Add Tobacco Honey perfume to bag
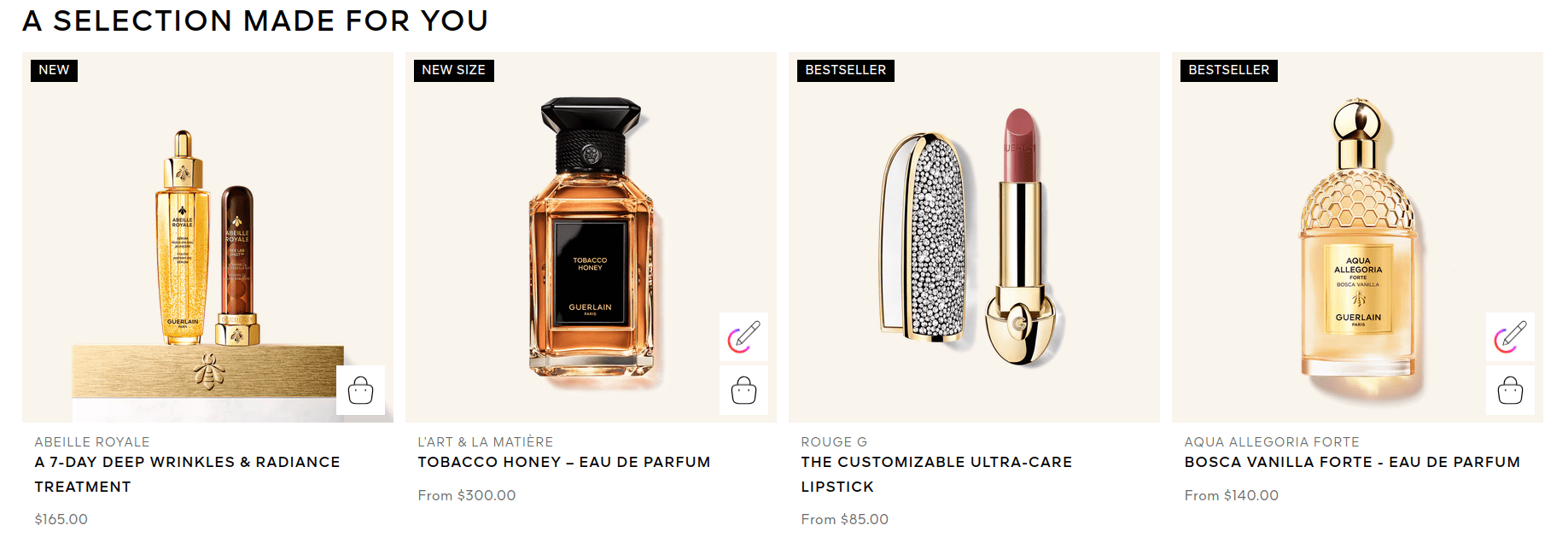The image size is (1568, 537). (743, 390)
